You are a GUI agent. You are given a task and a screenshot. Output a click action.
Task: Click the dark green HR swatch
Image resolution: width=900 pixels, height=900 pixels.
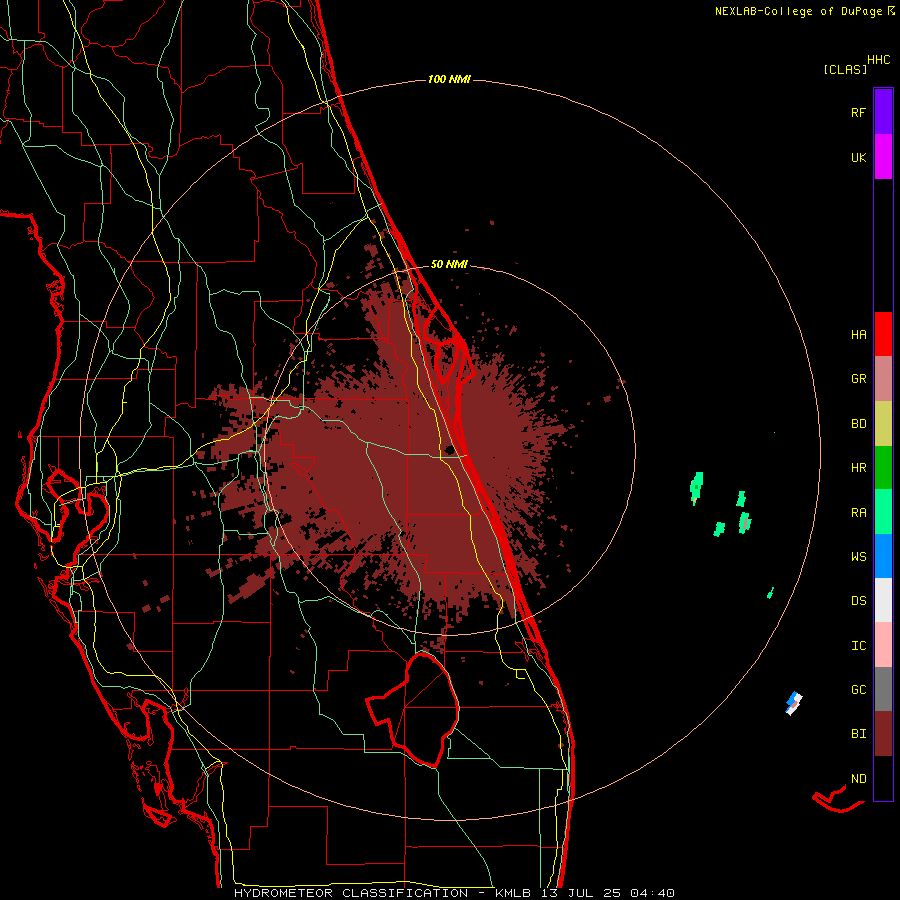[883, 468]
